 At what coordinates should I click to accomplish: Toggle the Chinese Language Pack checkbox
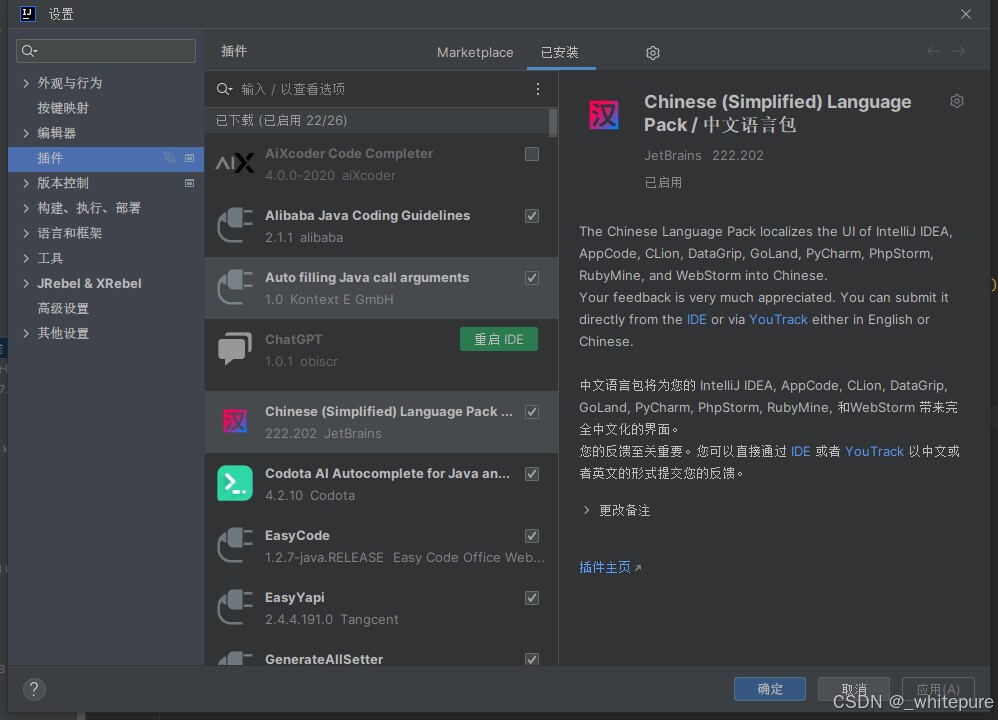click(532, 412)
